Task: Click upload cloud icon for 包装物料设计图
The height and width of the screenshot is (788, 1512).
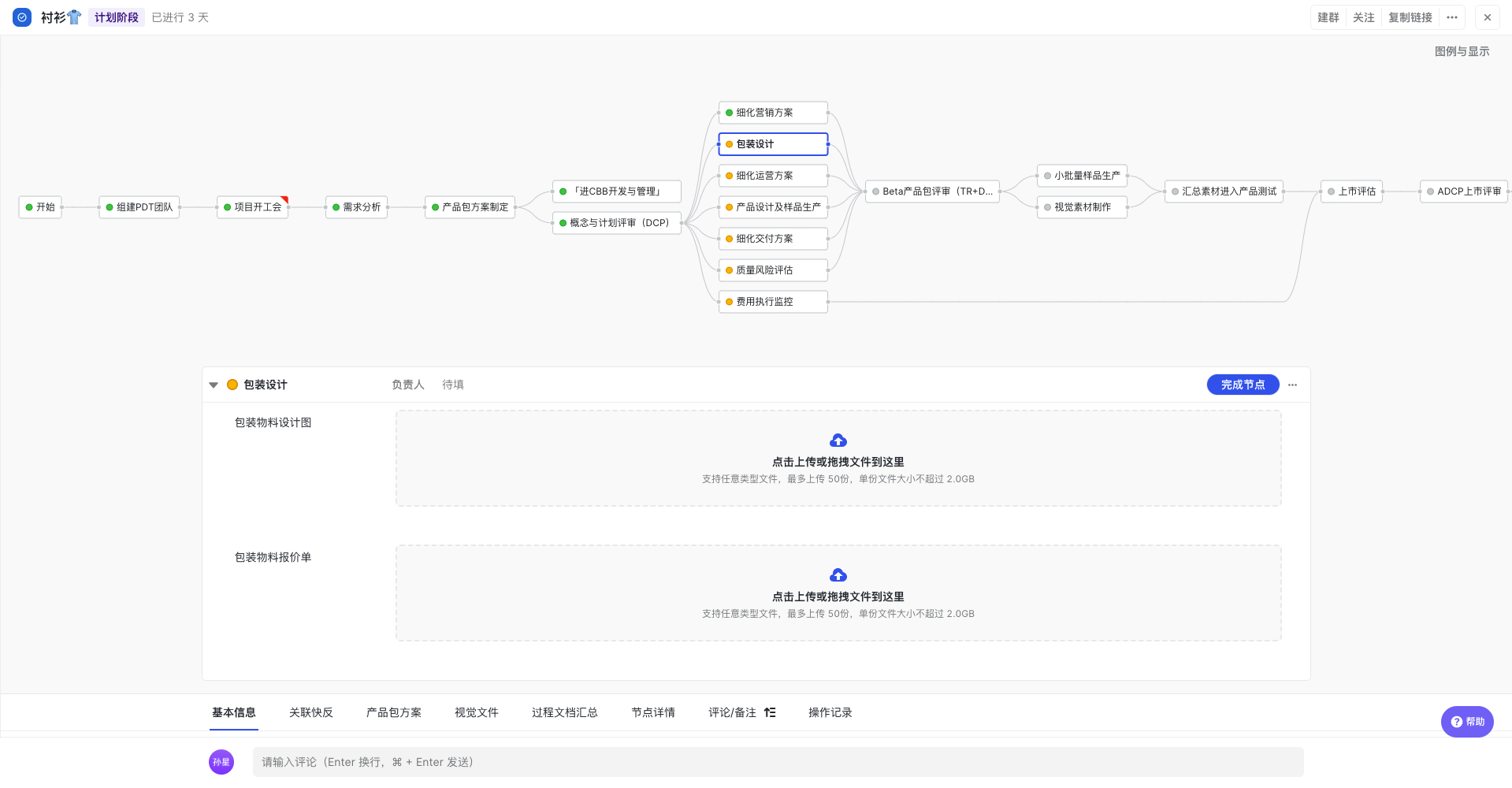Action: 838,440
